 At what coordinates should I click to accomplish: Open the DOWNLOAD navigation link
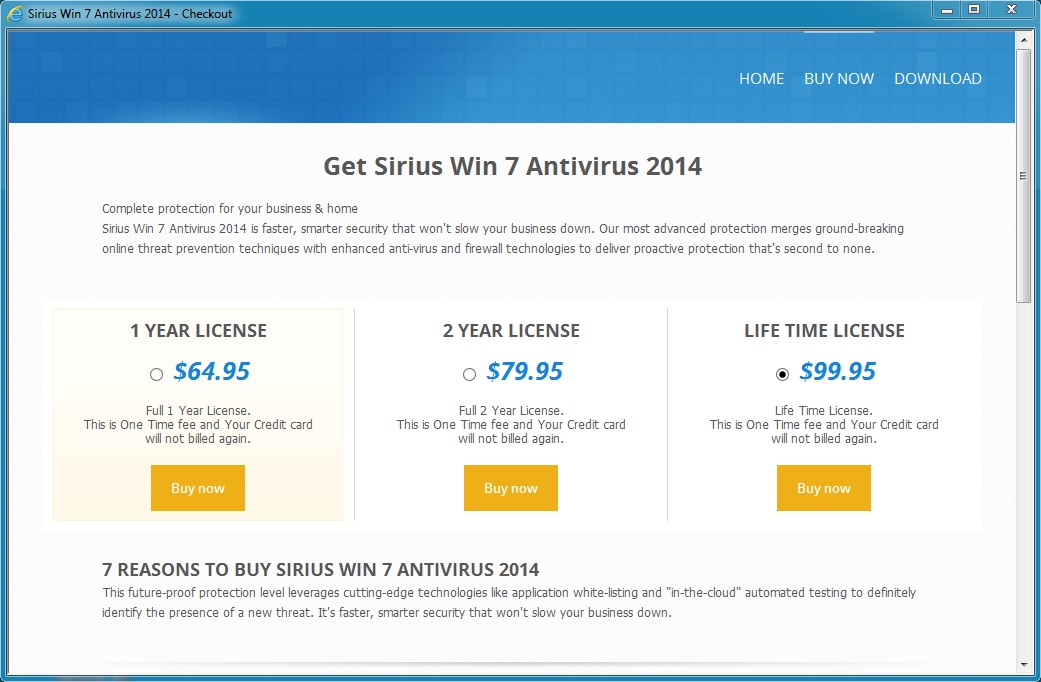pyautogui.click(x=937, y=78)
